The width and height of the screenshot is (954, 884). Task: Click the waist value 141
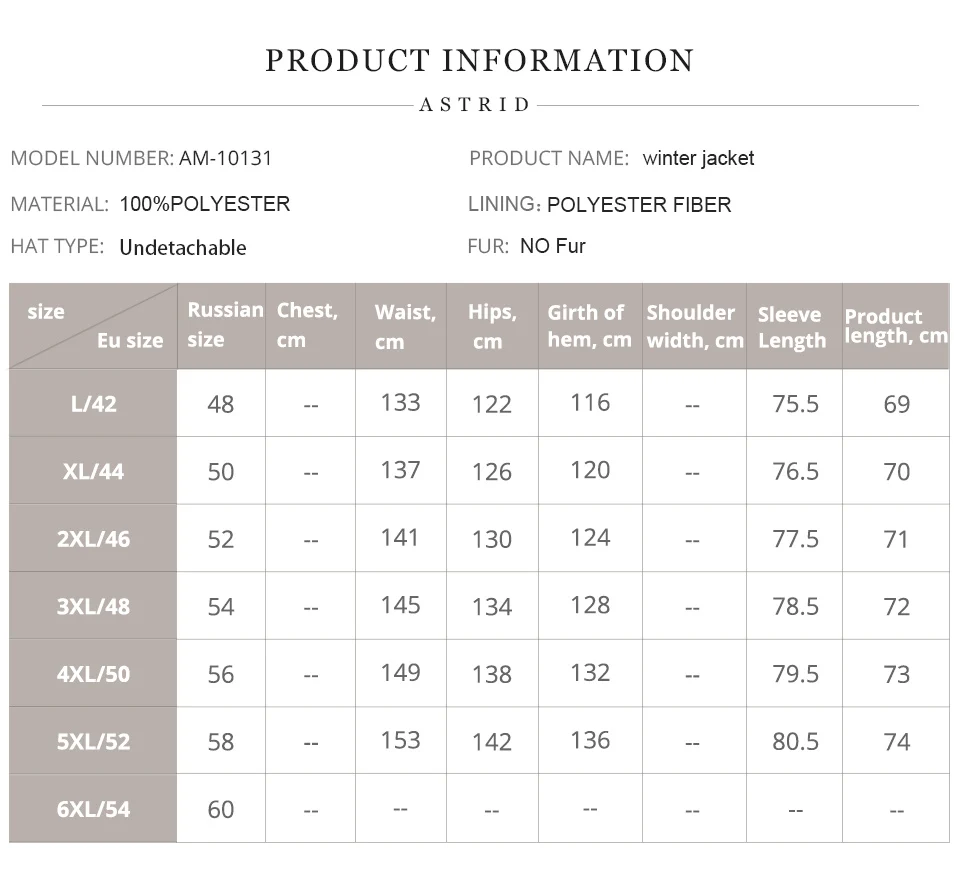pyautogui.click(x=400, y=538)
